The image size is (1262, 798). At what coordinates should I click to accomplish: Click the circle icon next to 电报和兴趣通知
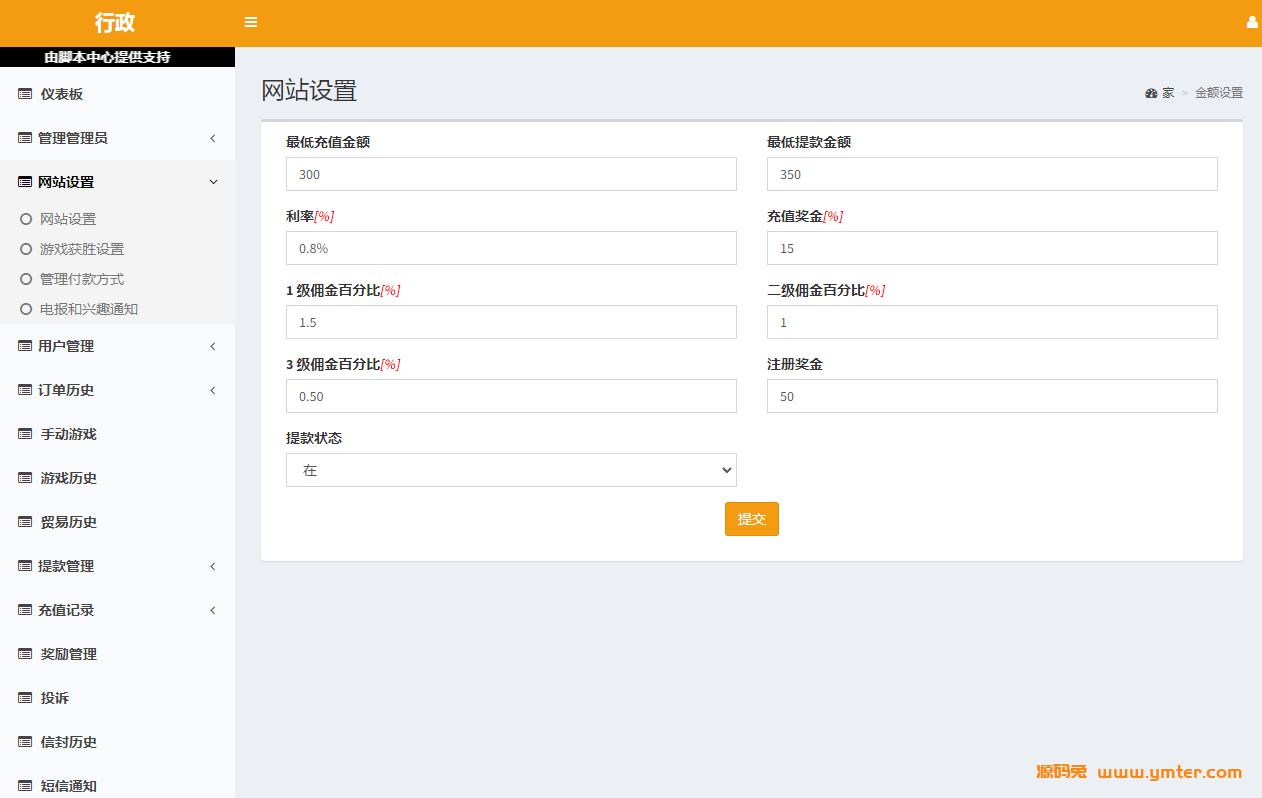click(x=26, y=309)
